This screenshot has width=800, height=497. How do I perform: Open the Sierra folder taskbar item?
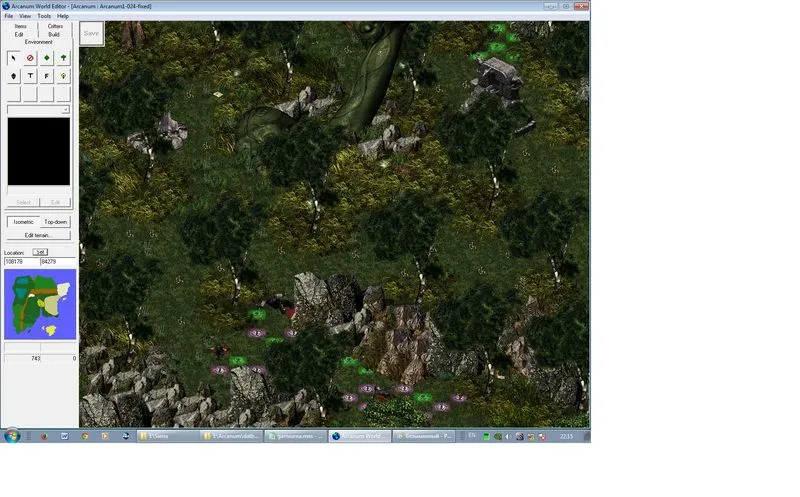[167, 436]
